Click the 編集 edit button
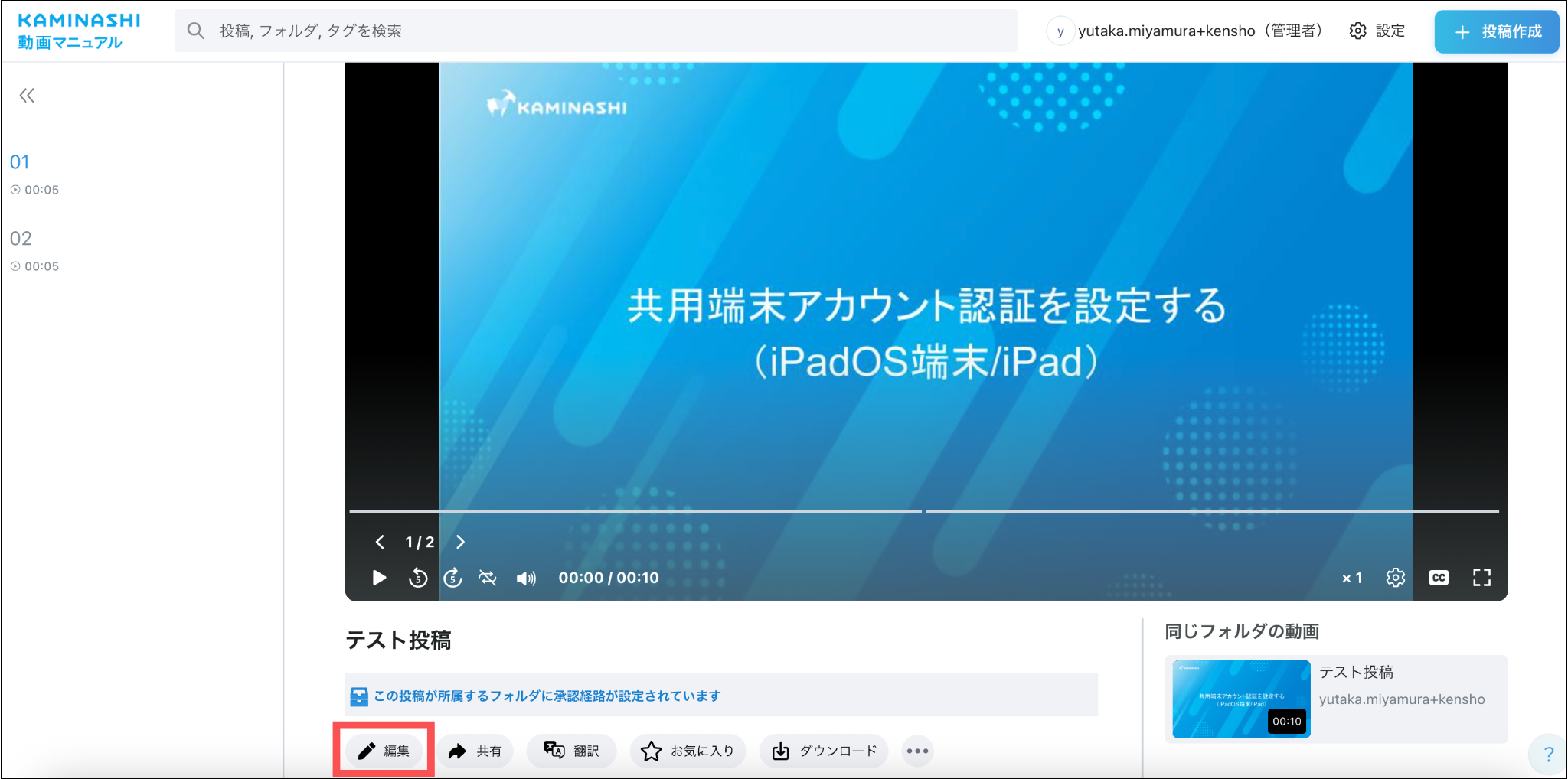This screenshot has height=779, width=1568. pyautogui.click(x=384, y=751)
